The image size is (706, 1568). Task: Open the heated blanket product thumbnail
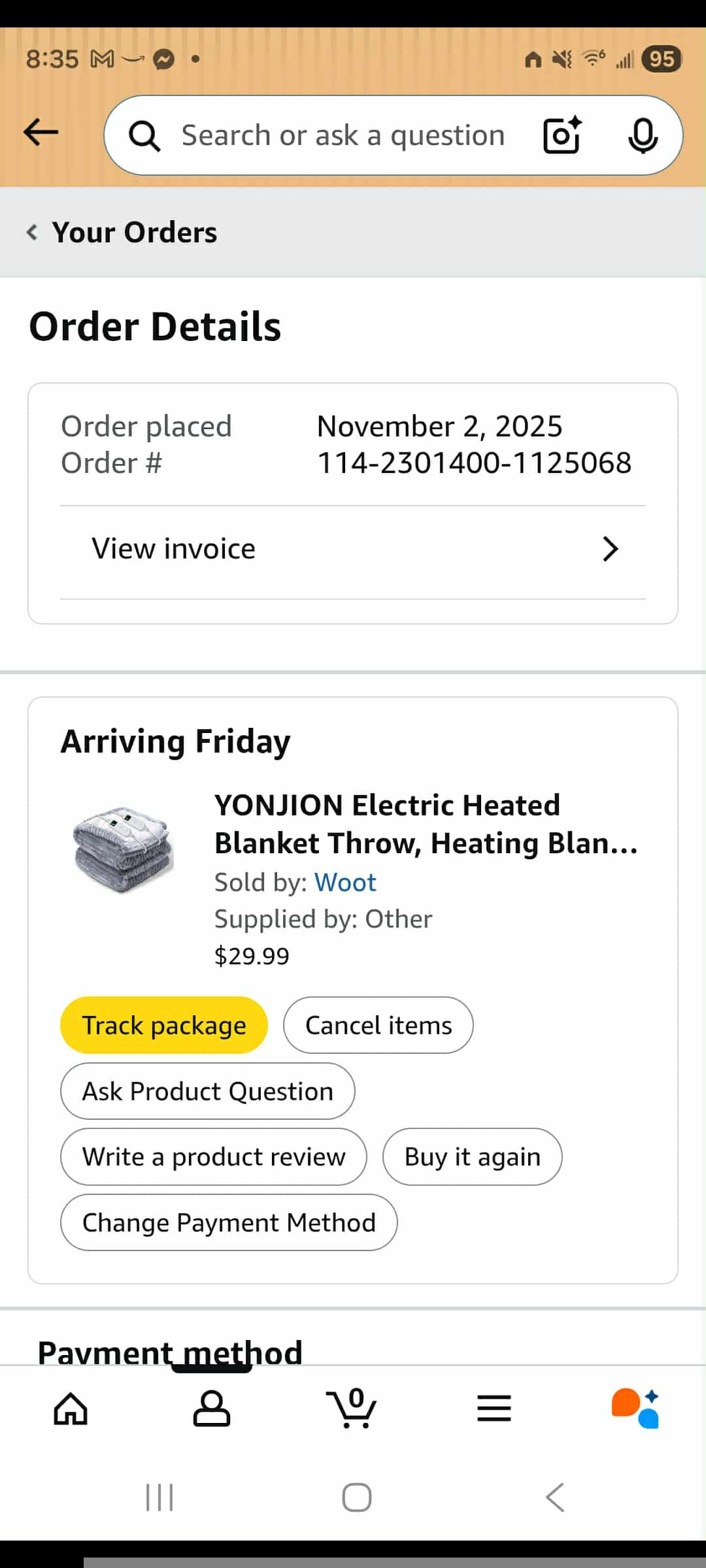[x=123, y=849]
